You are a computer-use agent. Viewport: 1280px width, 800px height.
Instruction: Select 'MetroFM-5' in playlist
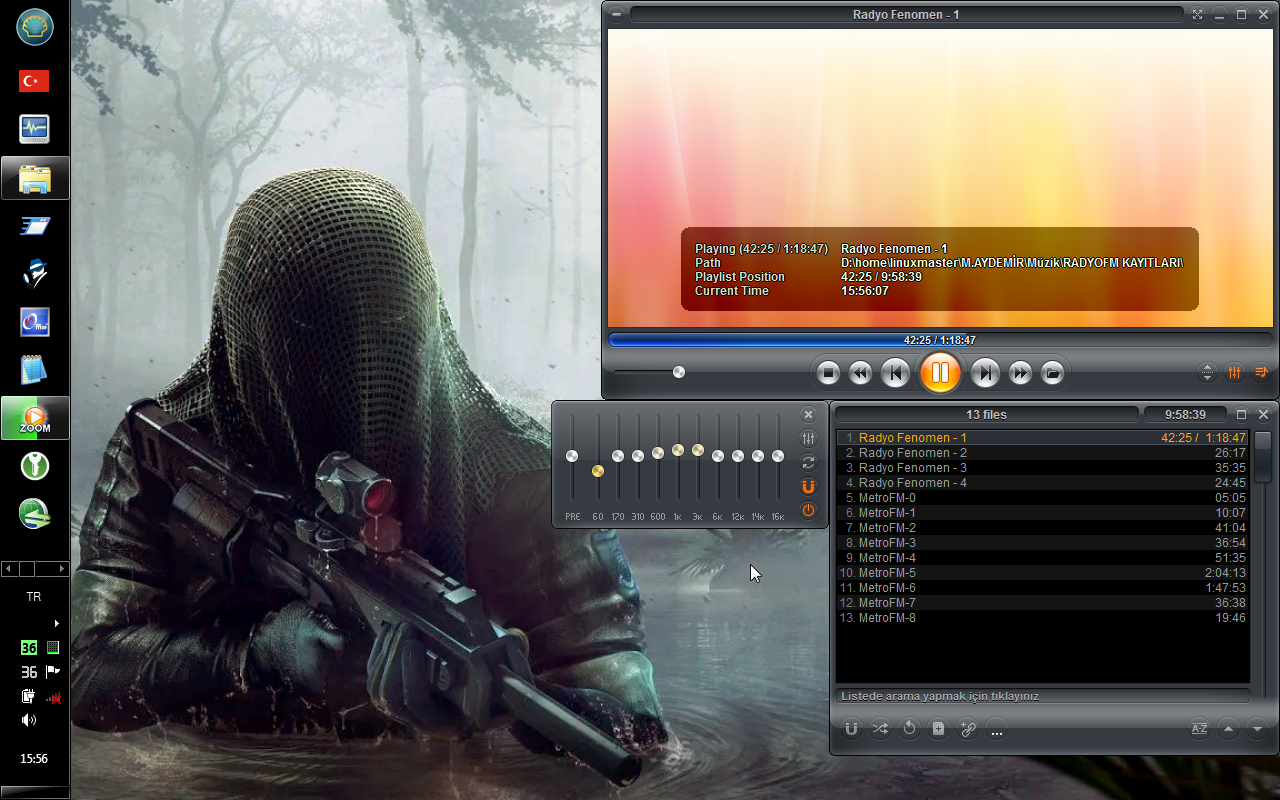(x=1042, y=573)
